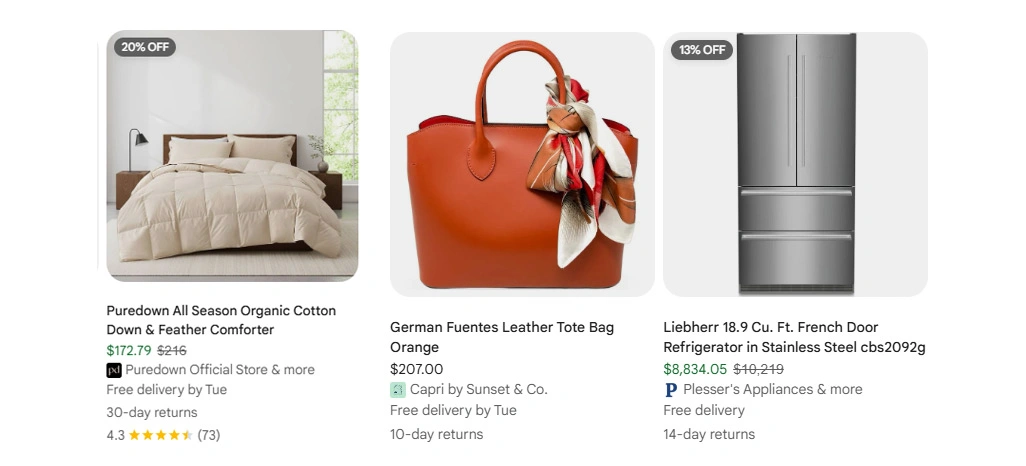The height and width of the screenshot is (466, 1026).
Task: Open German Fuentes Leather Tote Bag title
Action: [502, 336]
